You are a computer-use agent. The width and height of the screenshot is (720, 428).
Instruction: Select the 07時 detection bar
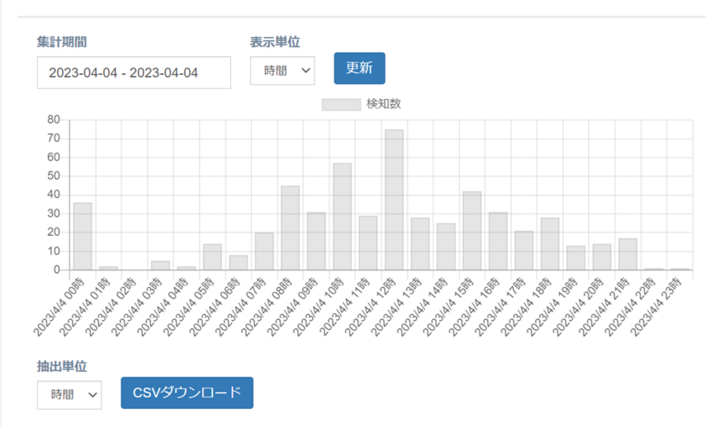tap(264, 252)
